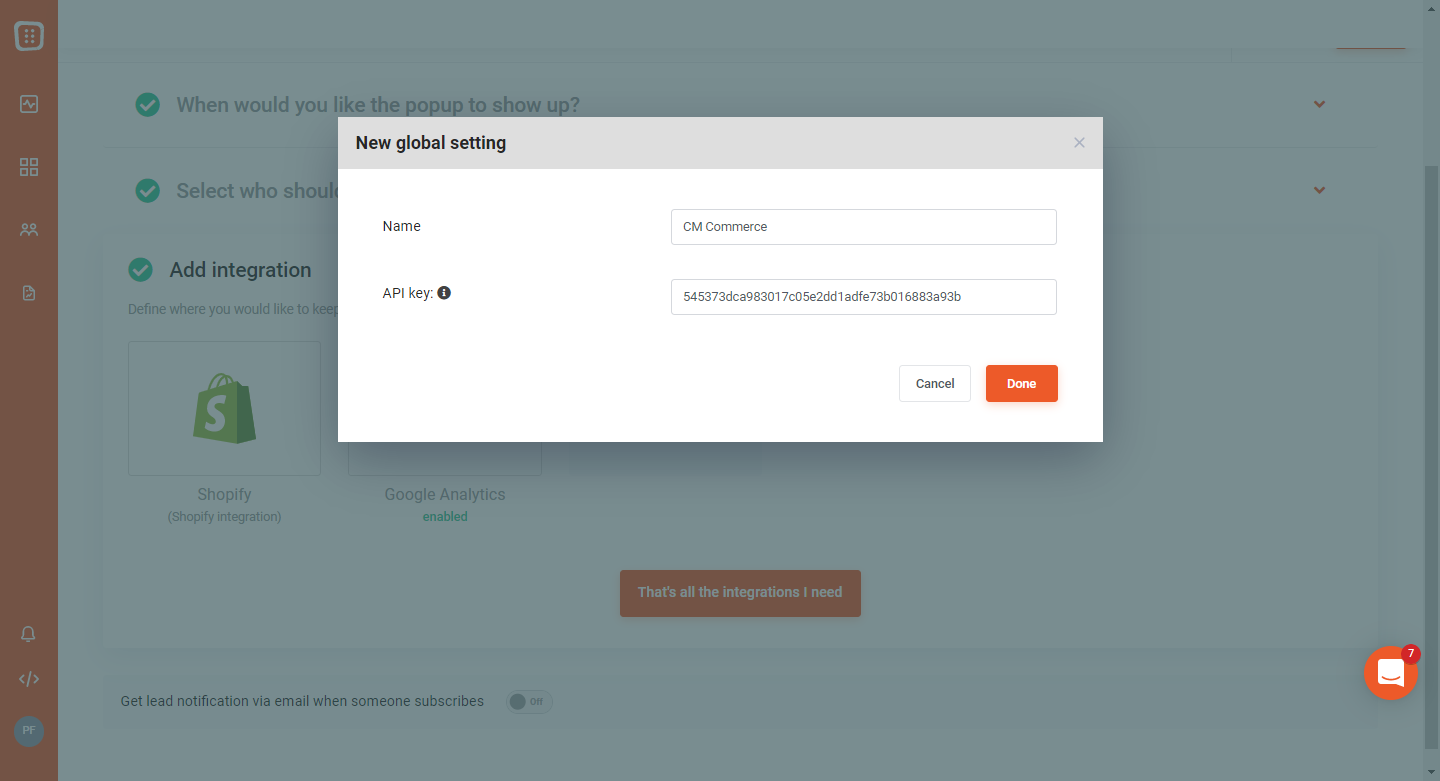Click the Cancel button

(935, 384)
